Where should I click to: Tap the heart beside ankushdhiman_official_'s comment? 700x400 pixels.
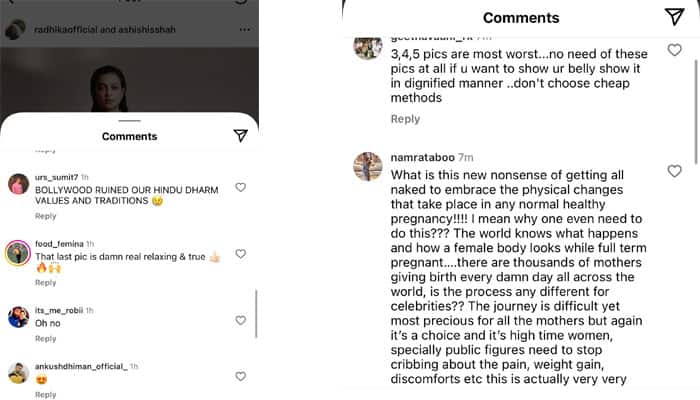coord(240,377)
